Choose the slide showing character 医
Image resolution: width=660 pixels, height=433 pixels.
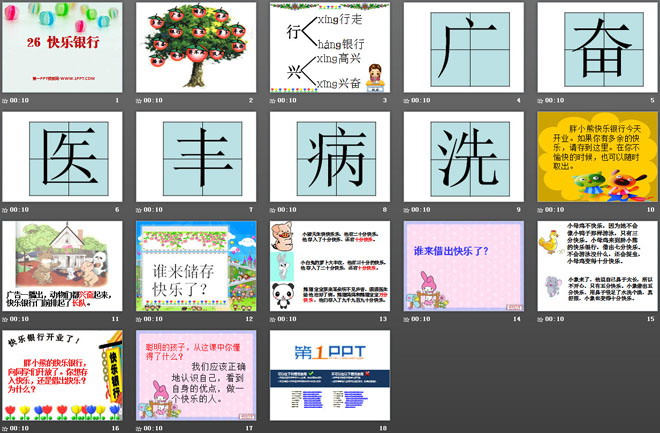63,156
